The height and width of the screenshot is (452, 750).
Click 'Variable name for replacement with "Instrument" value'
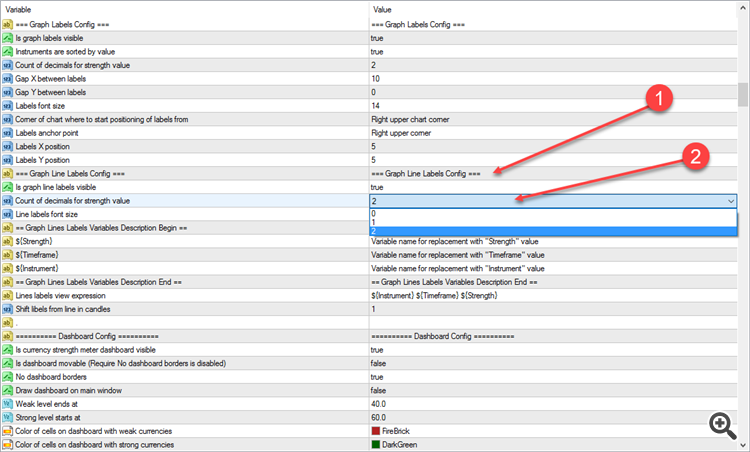(458, 268)
